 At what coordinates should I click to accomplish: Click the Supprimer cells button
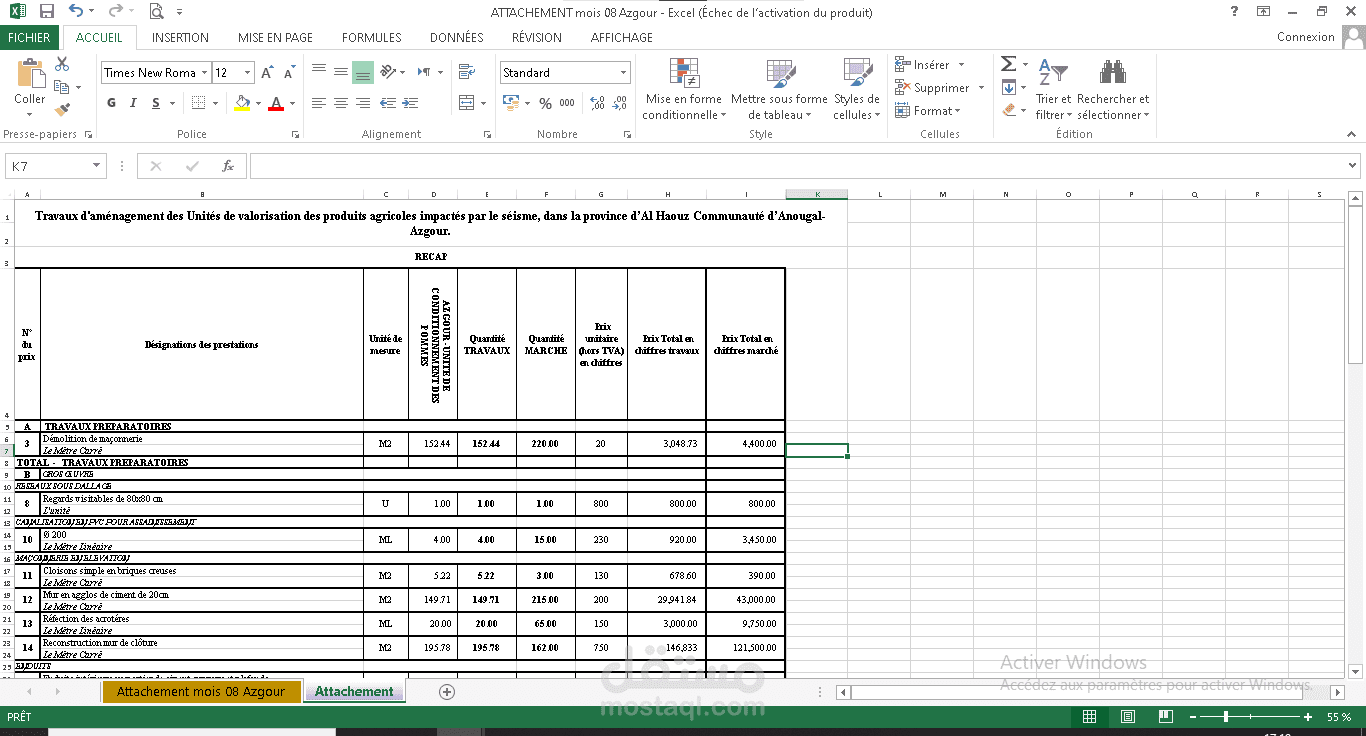(x=939, y=87)
